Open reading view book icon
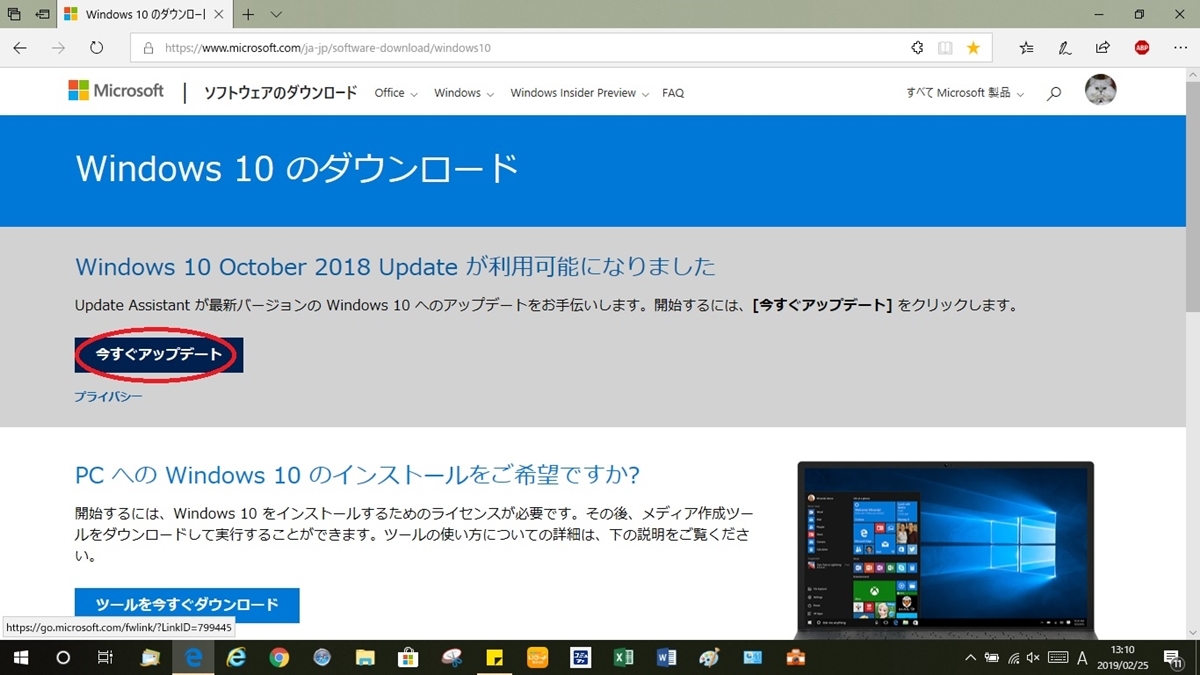 945,47
